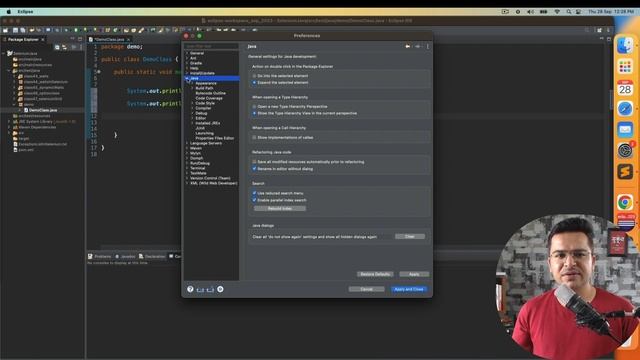Toggle 'Show implementations of callee' checkbox
Image resolution: width=640 pixels, height=360 pixels.
[254, 138]
